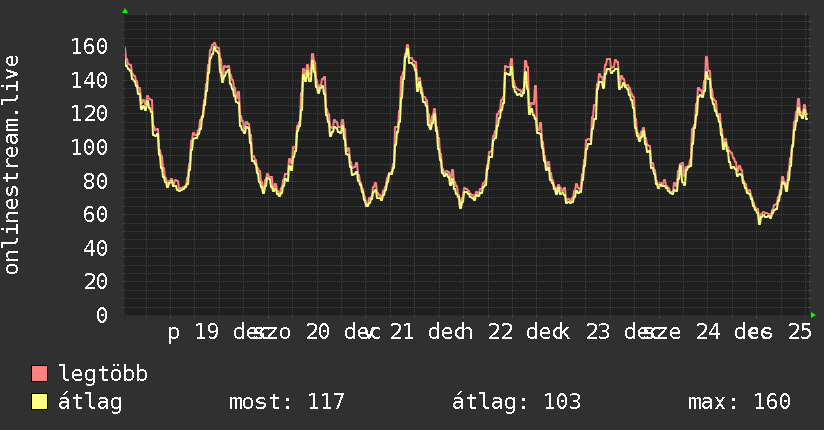Image resolution: width=824 pixels, height=430 pixels.
Task: Click the 60 y-axis label
Action: tap(96, 214)
